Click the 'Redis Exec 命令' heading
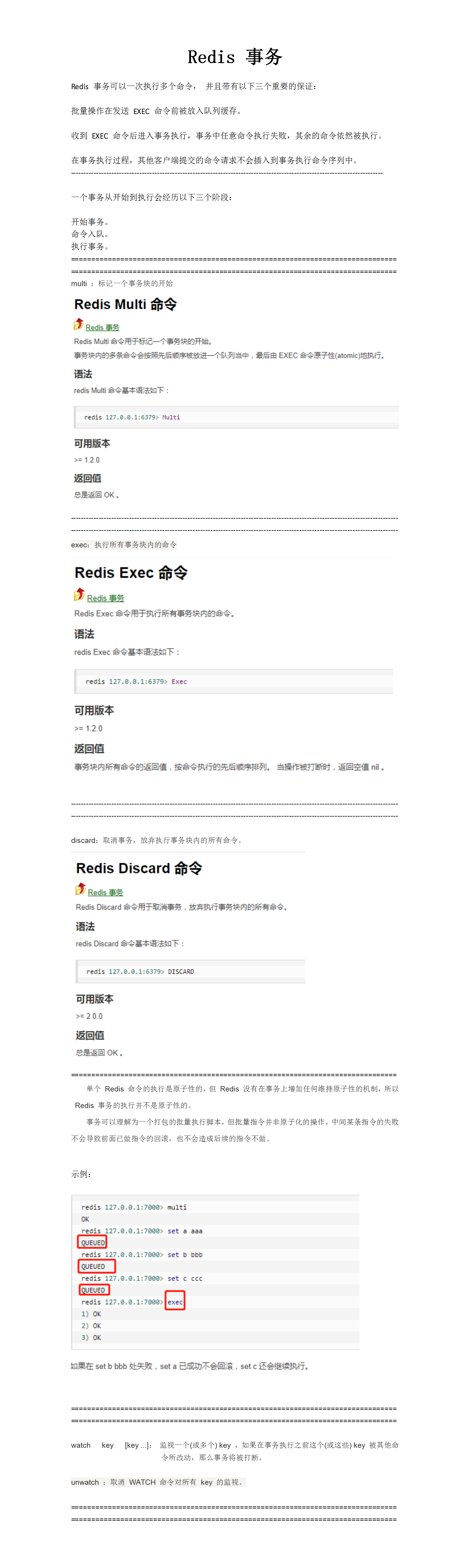 [131, 573]
